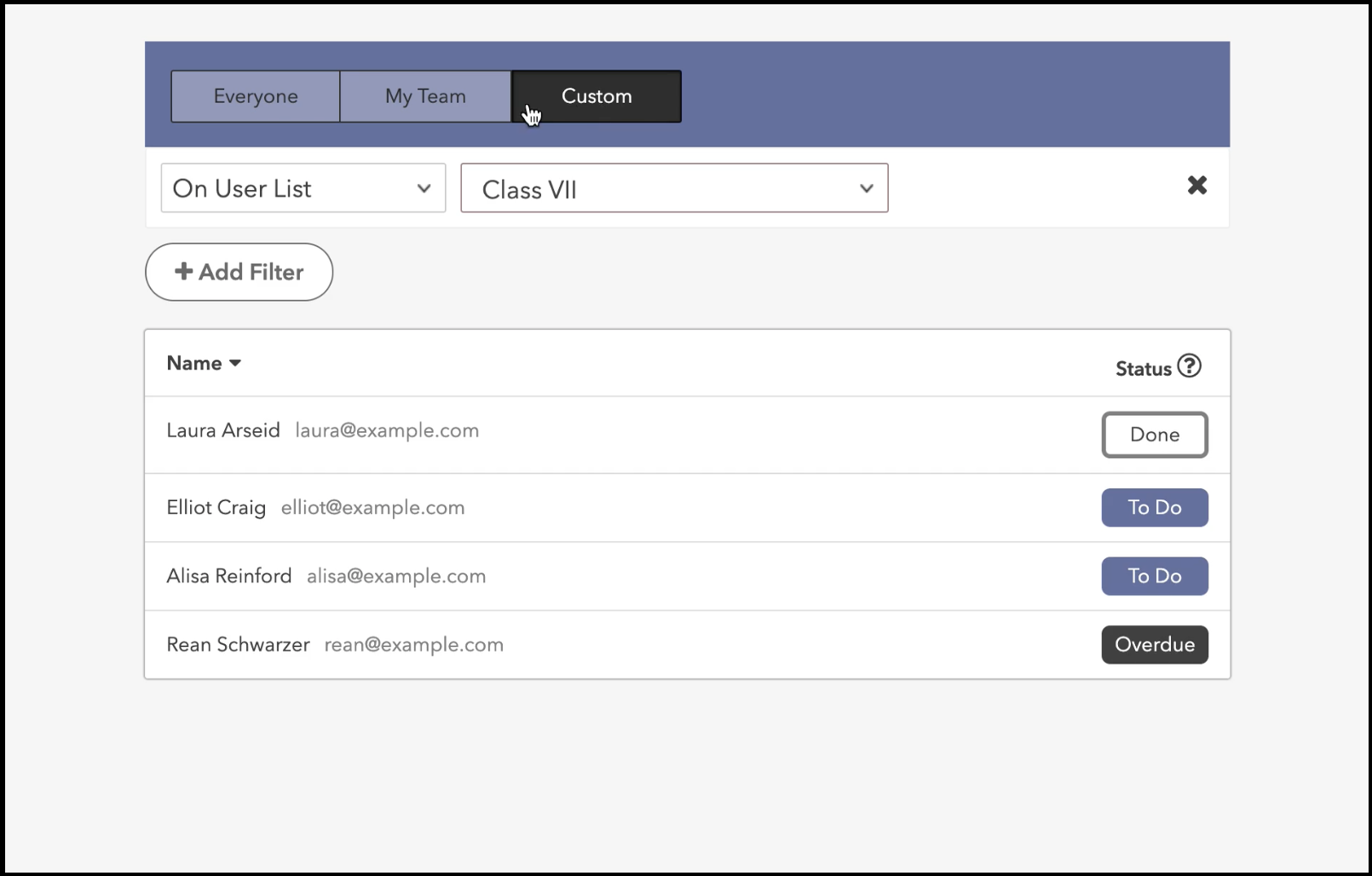Viewport: 1372px width, 876px height.
Task: Click the Name column sort arrow
Action: (235, 363)
